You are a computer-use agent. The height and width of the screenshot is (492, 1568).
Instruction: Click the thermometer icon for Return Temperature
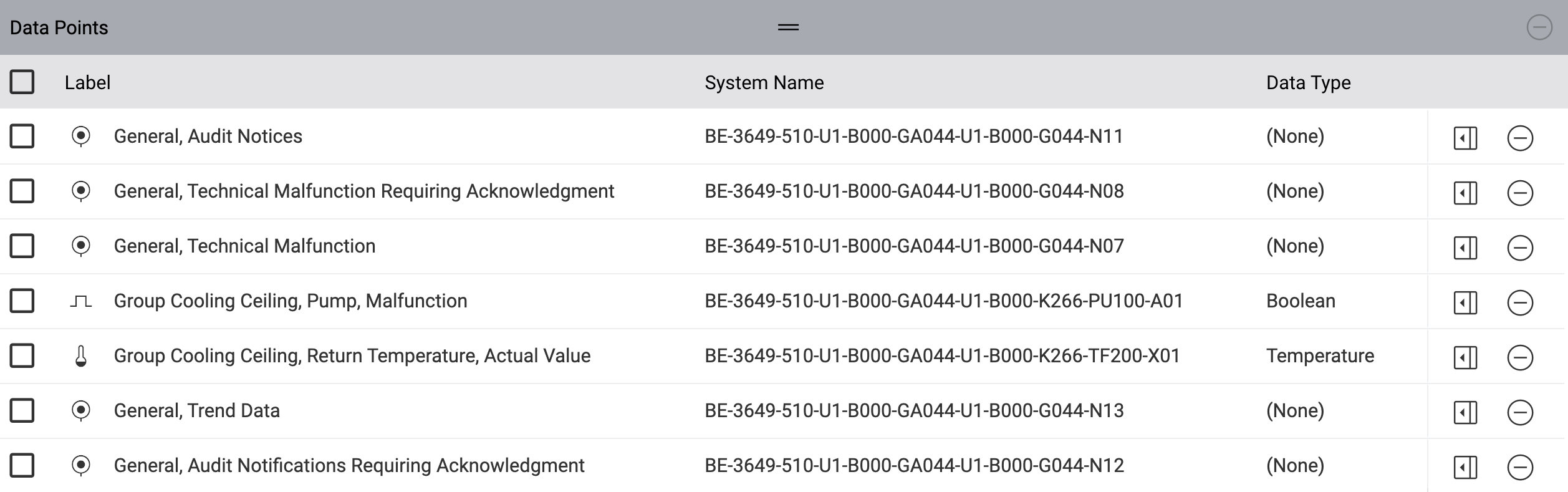tap(81, 356)
